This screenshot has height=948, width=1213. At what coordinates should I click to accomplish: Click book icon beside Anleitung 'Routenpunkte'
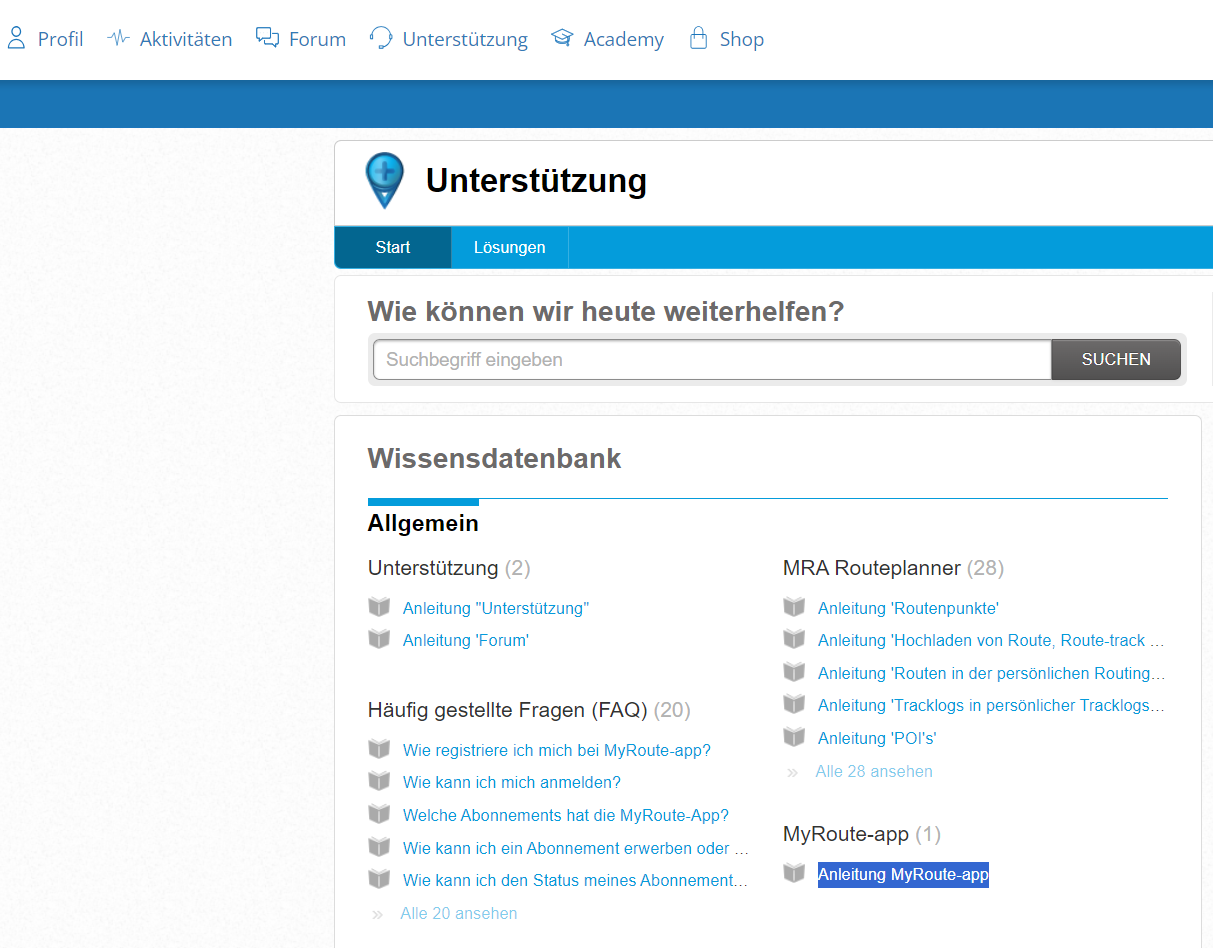point(794,607)
